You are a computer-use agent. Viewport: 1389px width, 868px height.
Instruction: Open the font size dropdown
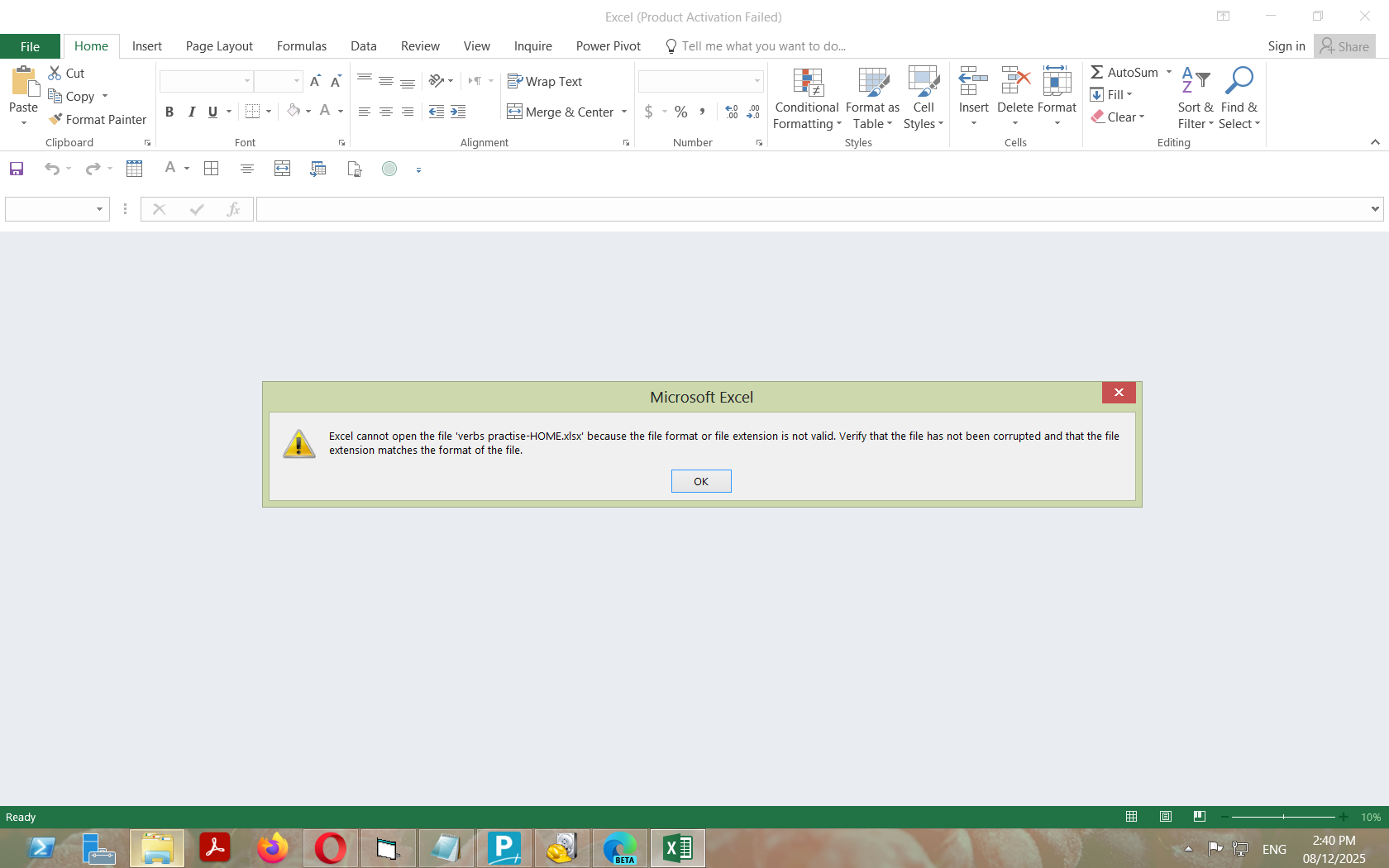(x=296, y=81)
